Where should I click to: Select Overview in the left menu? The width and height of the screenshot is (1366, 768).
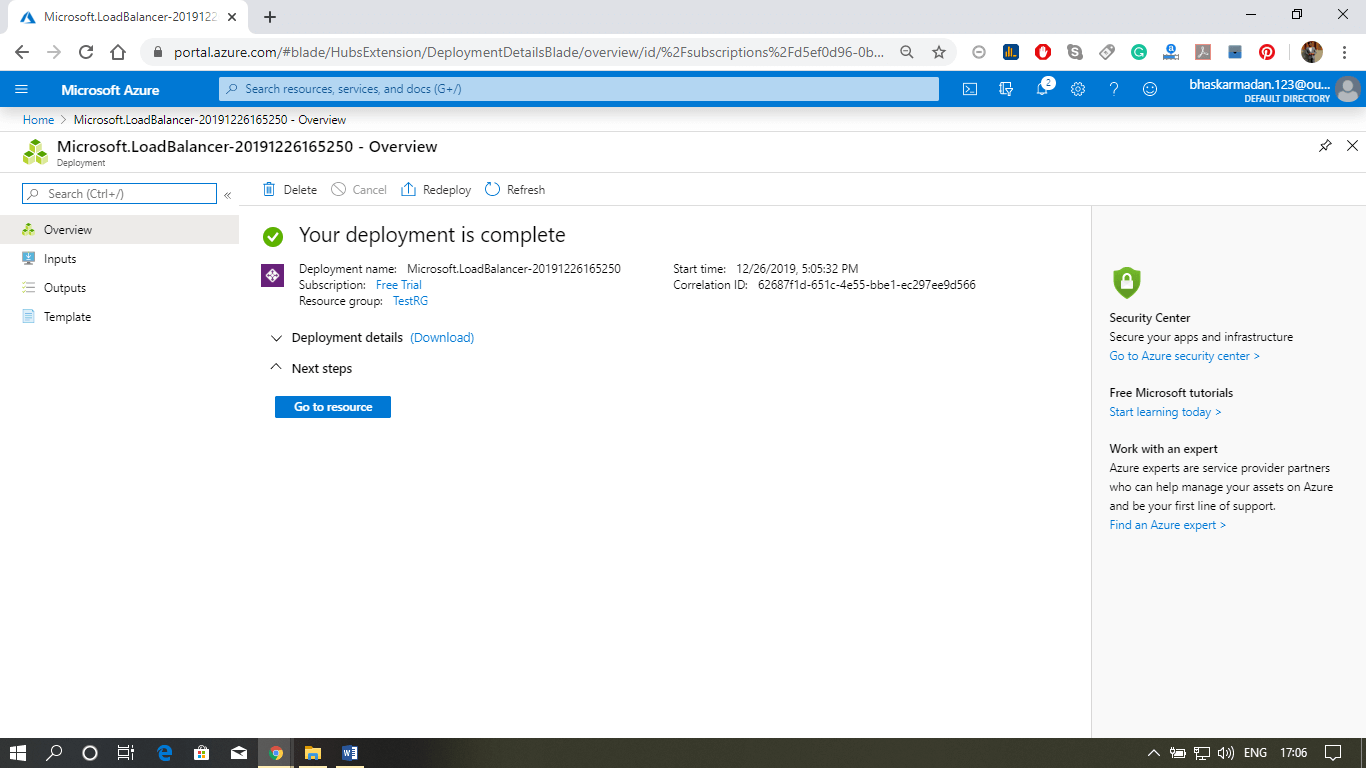(x=119, y=230)
